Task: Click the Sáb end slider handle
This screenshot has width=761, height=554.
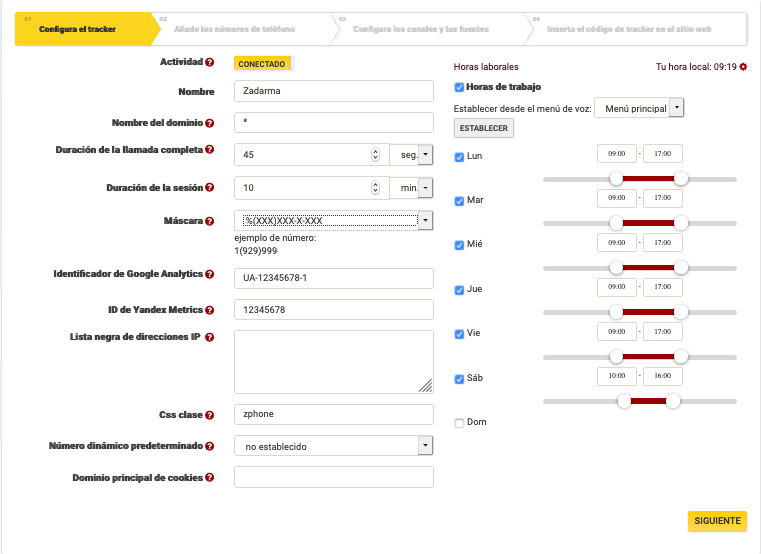Action: [x=673, y=401]
